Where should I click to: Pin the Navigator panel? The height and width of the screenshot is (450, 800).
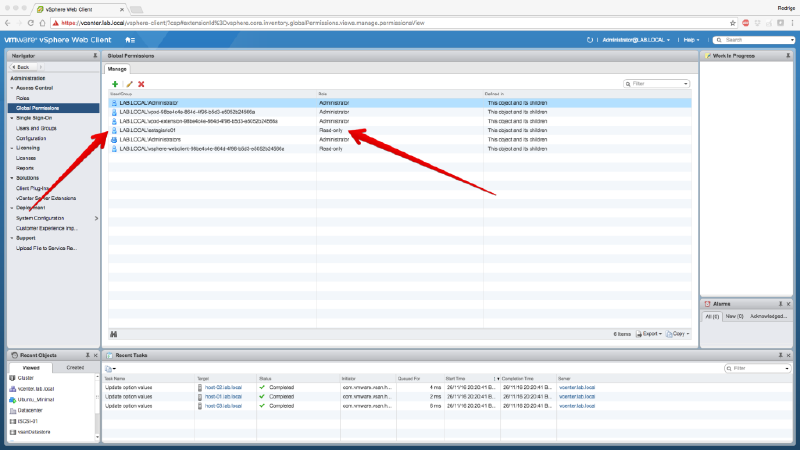(95, 56)
